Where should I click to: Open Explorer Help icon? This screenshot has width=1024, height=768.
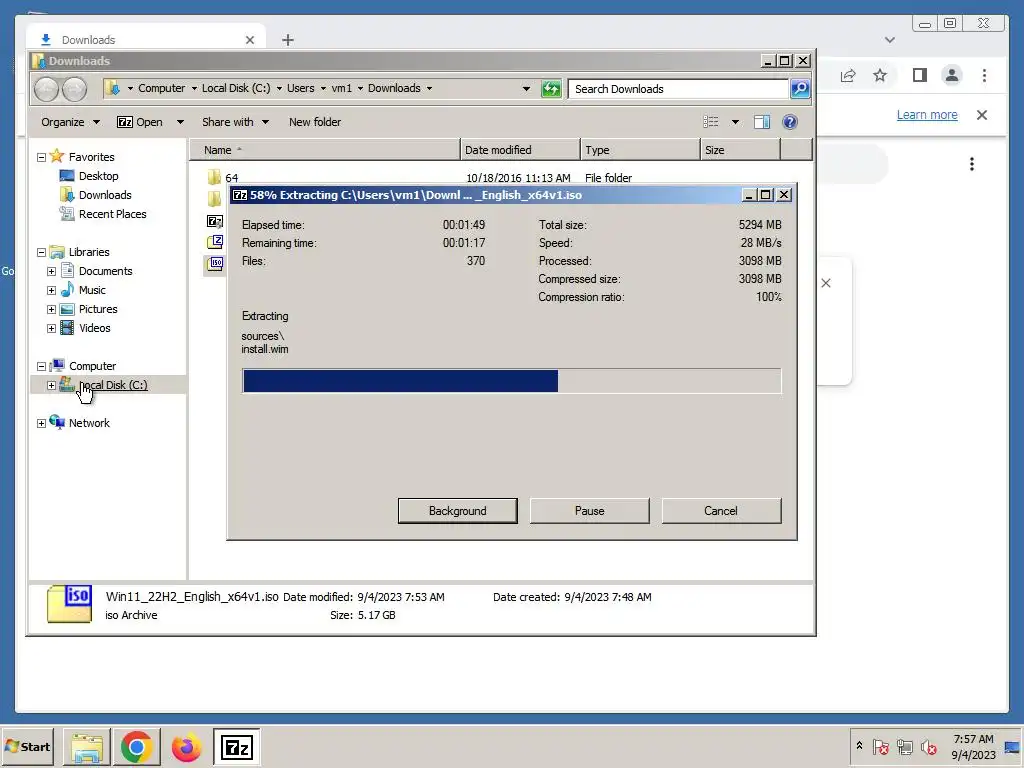pyautogui.click(x=790, y=122)
